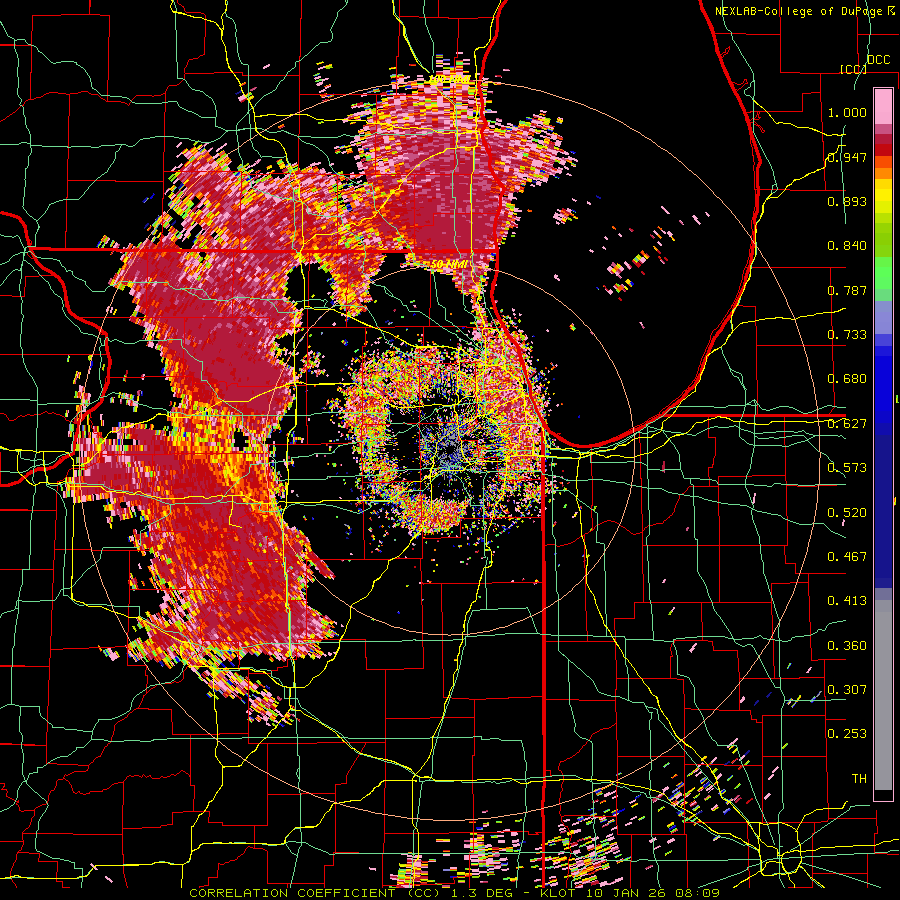Click the [CC] label beside the color bar
900x900 pixels.
(853, 69)
